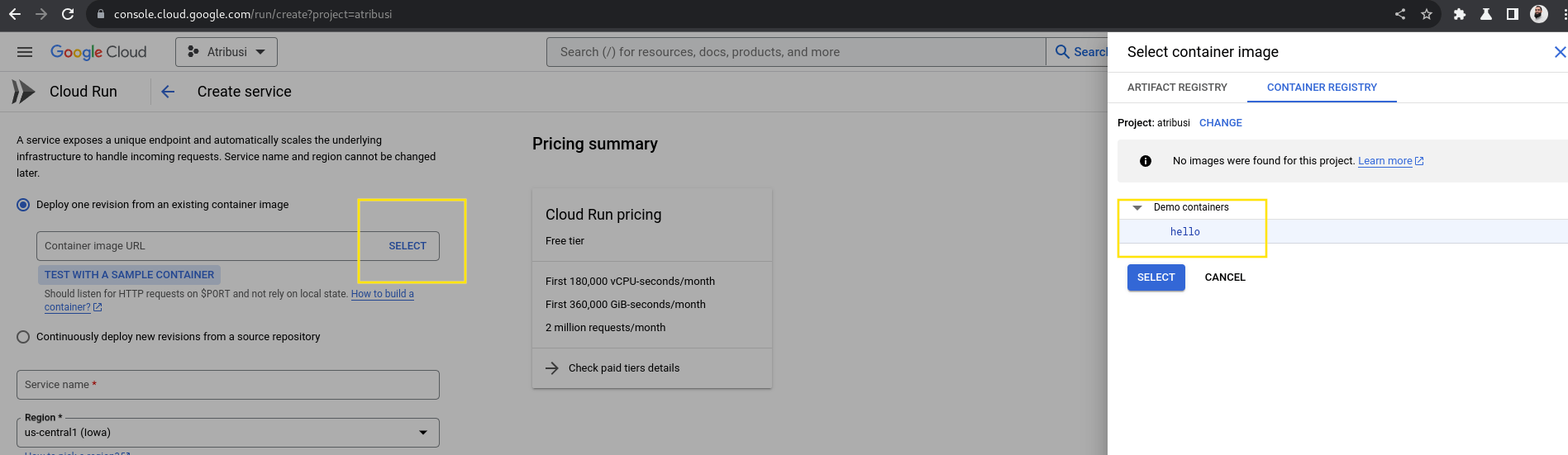Open the browser share page icon
1568x455 pixels.
[x=1400, y=14]
